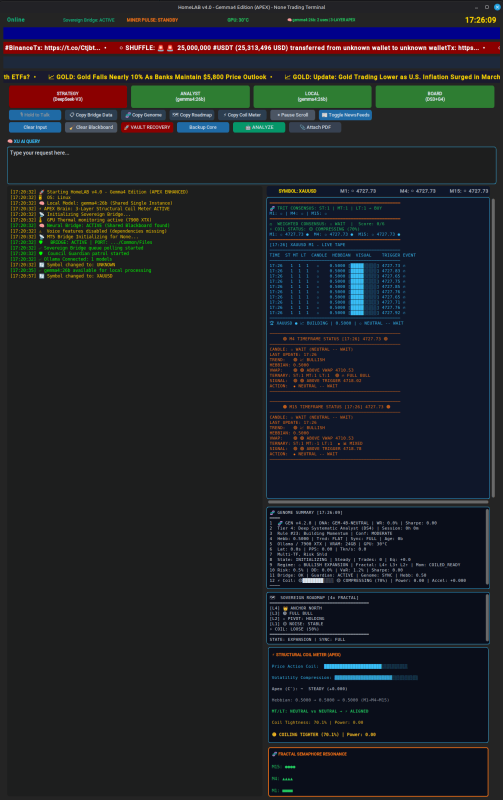The width and height of the screenshot is (503, 800).
Task: Select the STRATEGY (DeepSeek V3) tab
Action: [68, 96]
